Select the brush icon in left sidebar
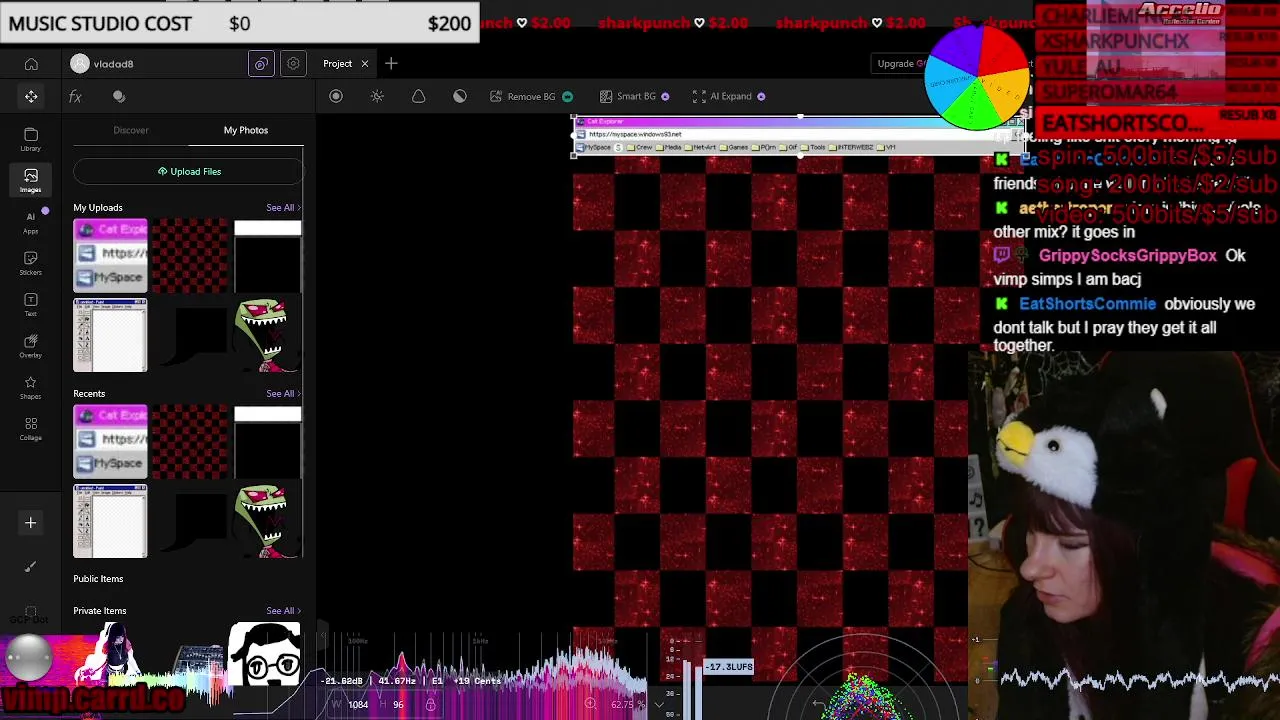1280x720 pixels. click(x=31, y=567)
